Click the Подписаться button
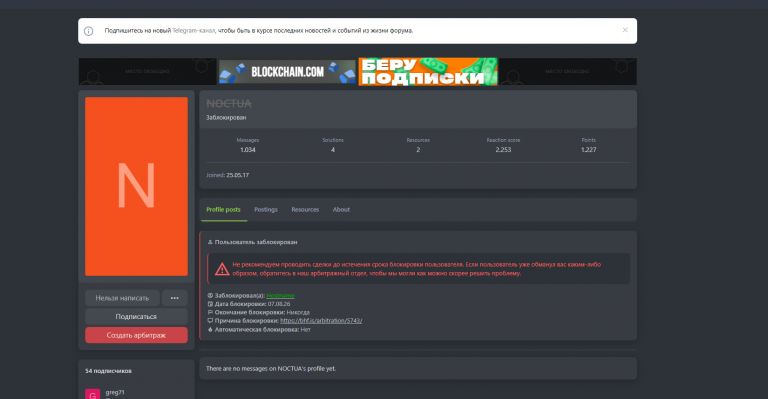The image size is (768, 399). pyautogui.click(x=136, y=316)
